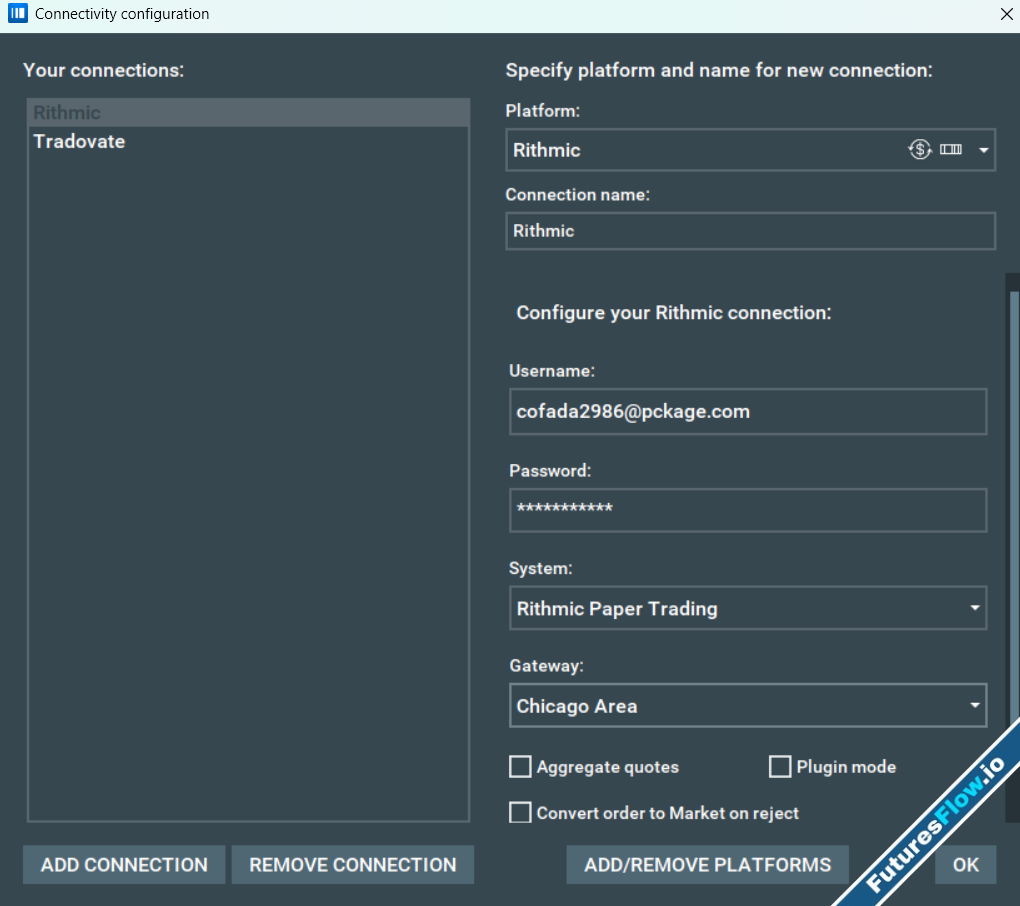
Task: Click into the Username input field
Action: click(747, 412)
